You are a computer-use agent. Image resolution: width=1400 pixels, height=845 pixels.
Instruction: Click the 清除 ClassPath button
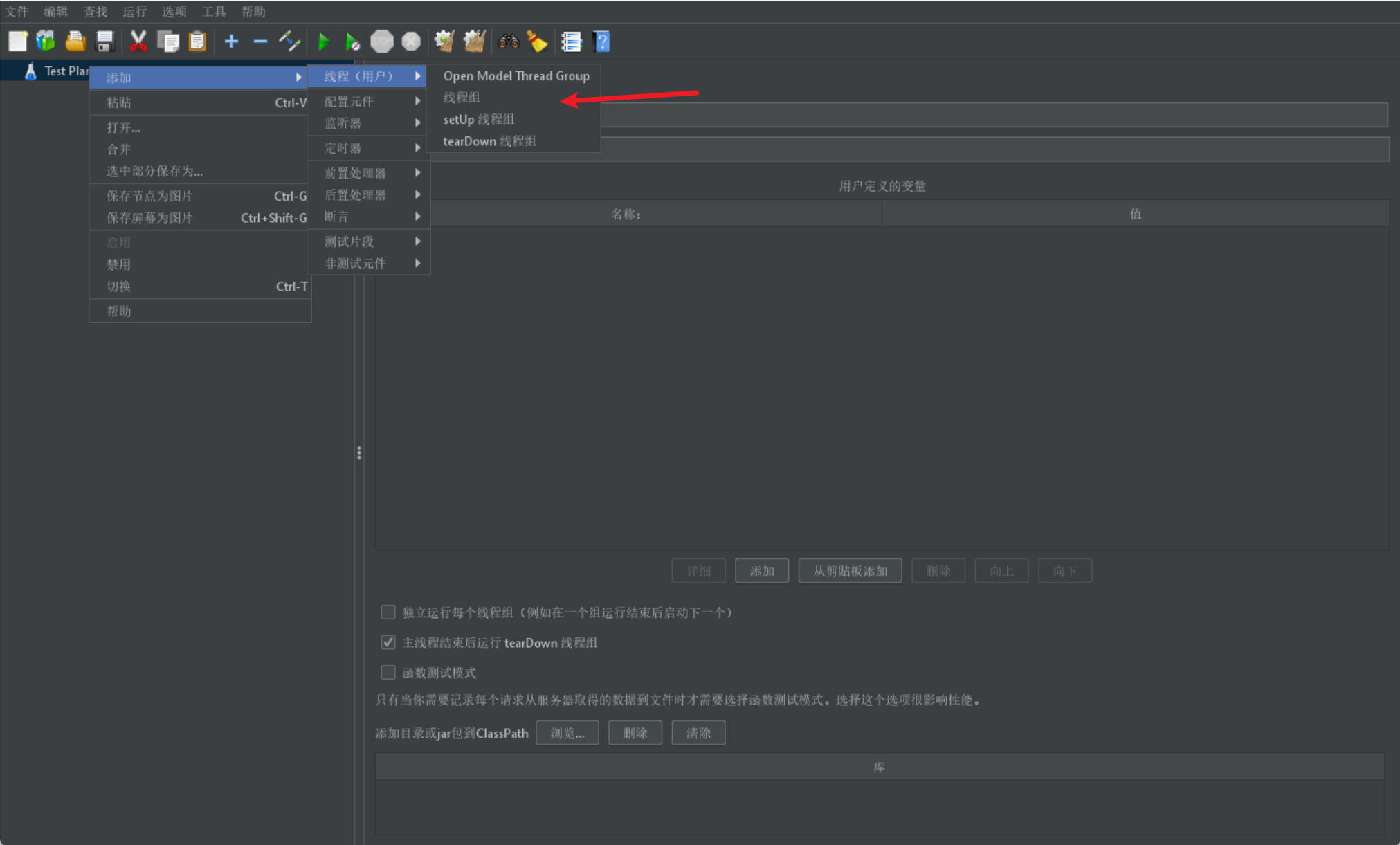tap(698, 733)
